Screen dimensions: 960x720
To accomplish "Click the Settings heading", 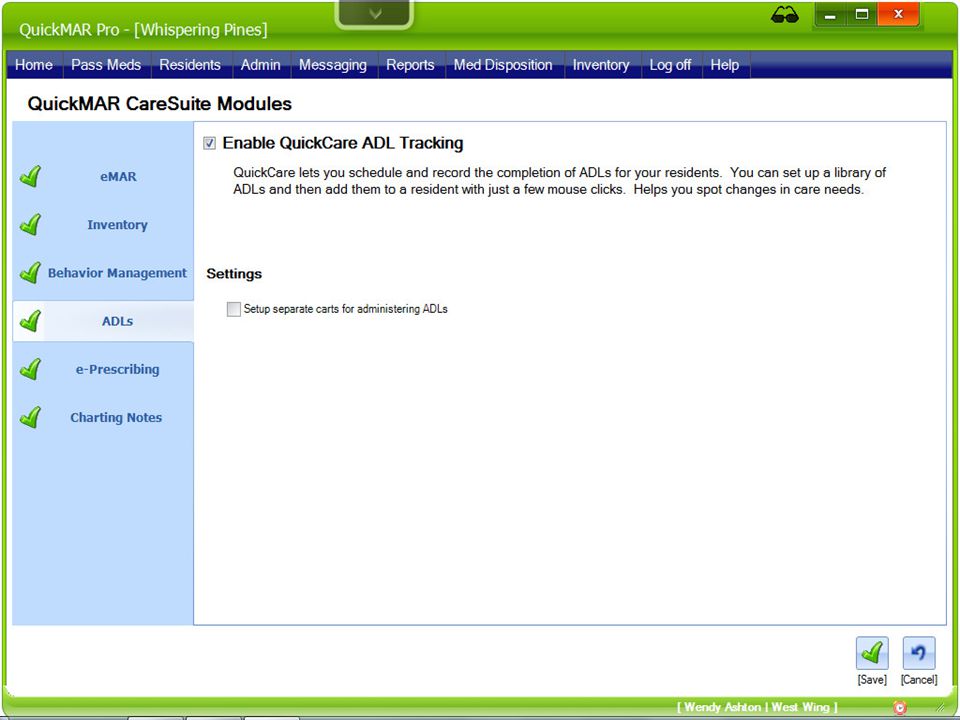I will click(234, 274).
